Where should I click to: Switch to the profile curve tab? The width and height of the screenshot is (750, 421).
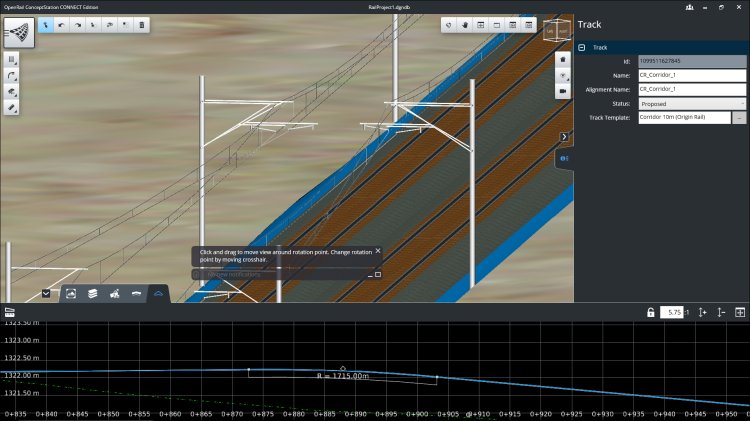point(157,293)
